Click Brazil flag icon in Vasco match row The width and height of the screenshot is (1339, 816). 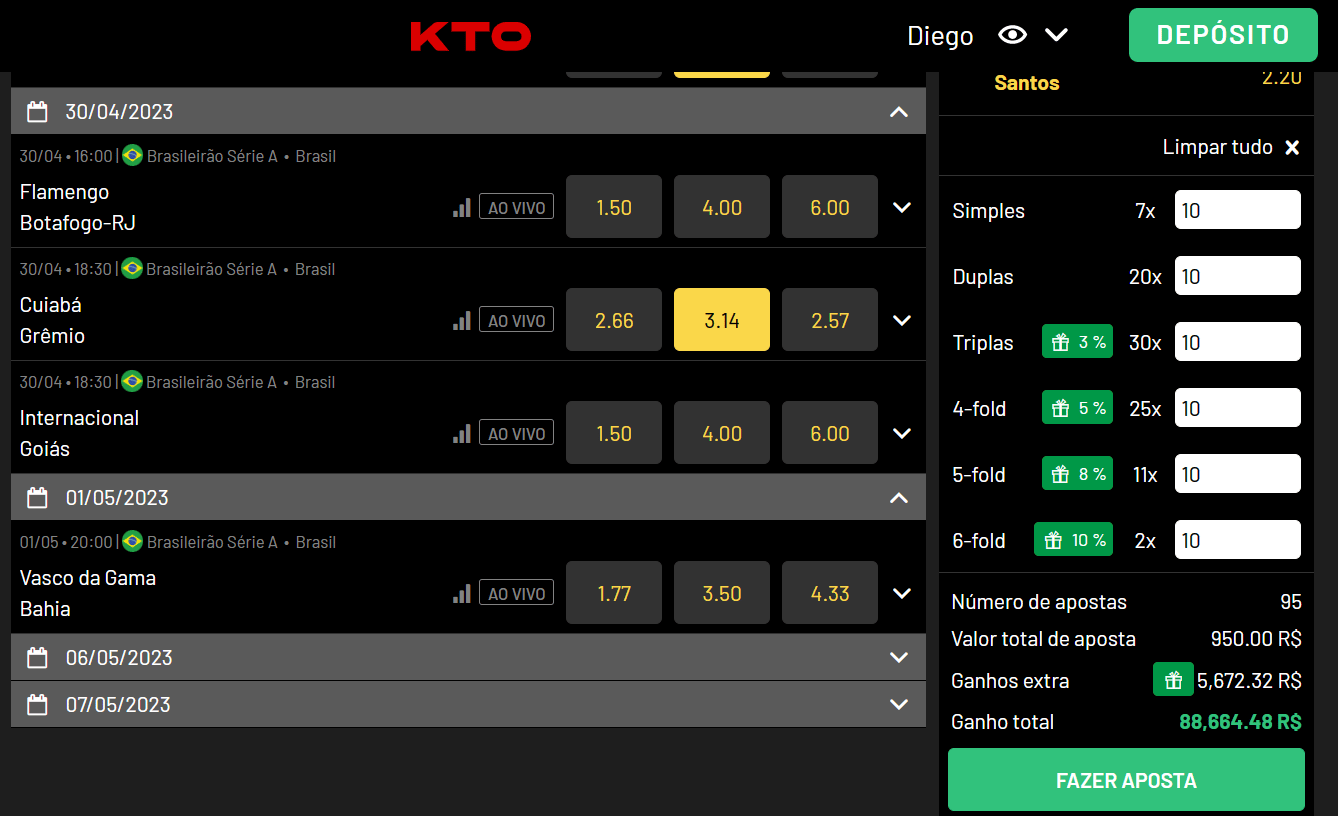pos(132,541)
